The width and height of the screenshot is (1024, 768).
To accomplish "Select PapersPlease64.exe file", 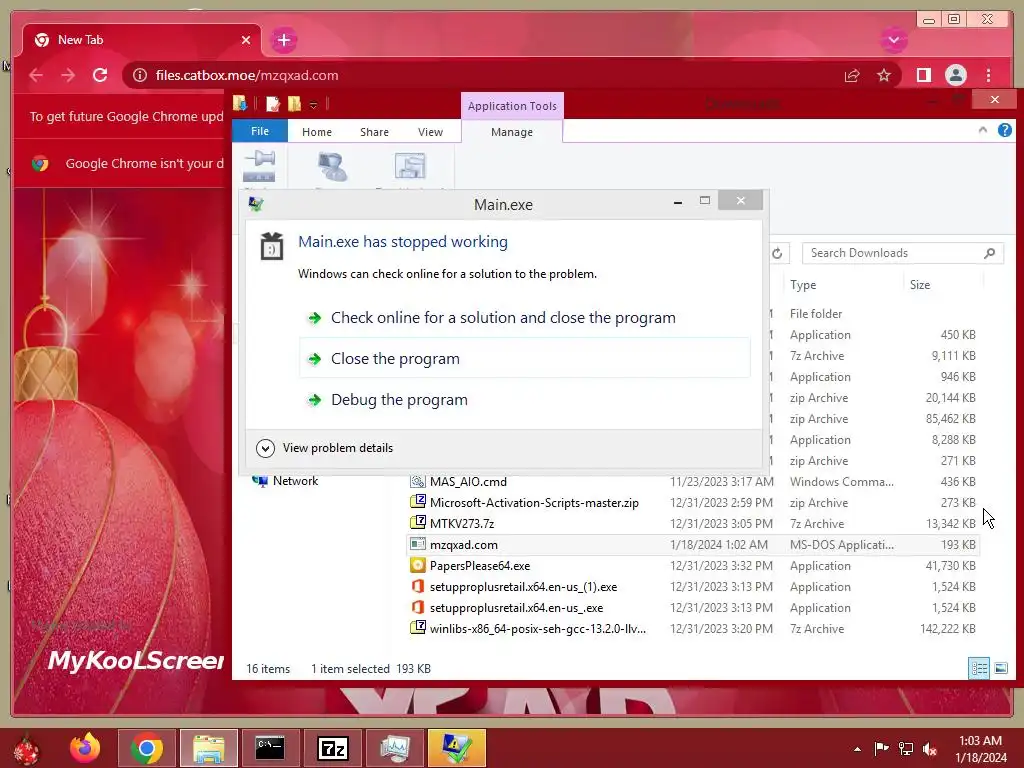I will pos(479,566).
